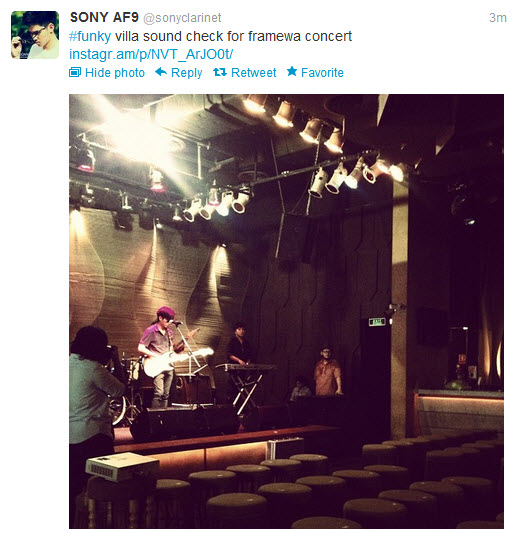Click the guitarist in the embedded photo

coord(163,357)
